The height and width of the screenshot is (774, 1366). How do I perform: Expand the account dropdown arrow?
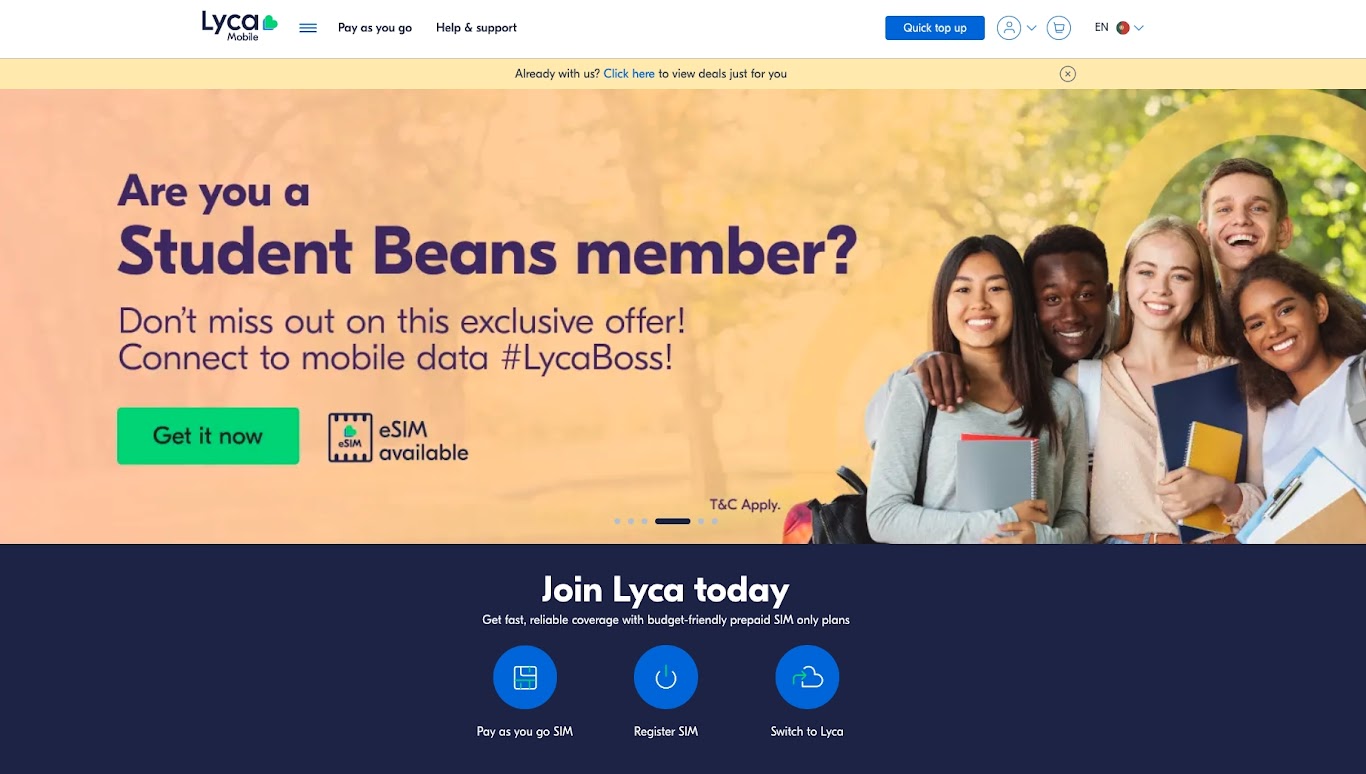tap(1032, 28)
